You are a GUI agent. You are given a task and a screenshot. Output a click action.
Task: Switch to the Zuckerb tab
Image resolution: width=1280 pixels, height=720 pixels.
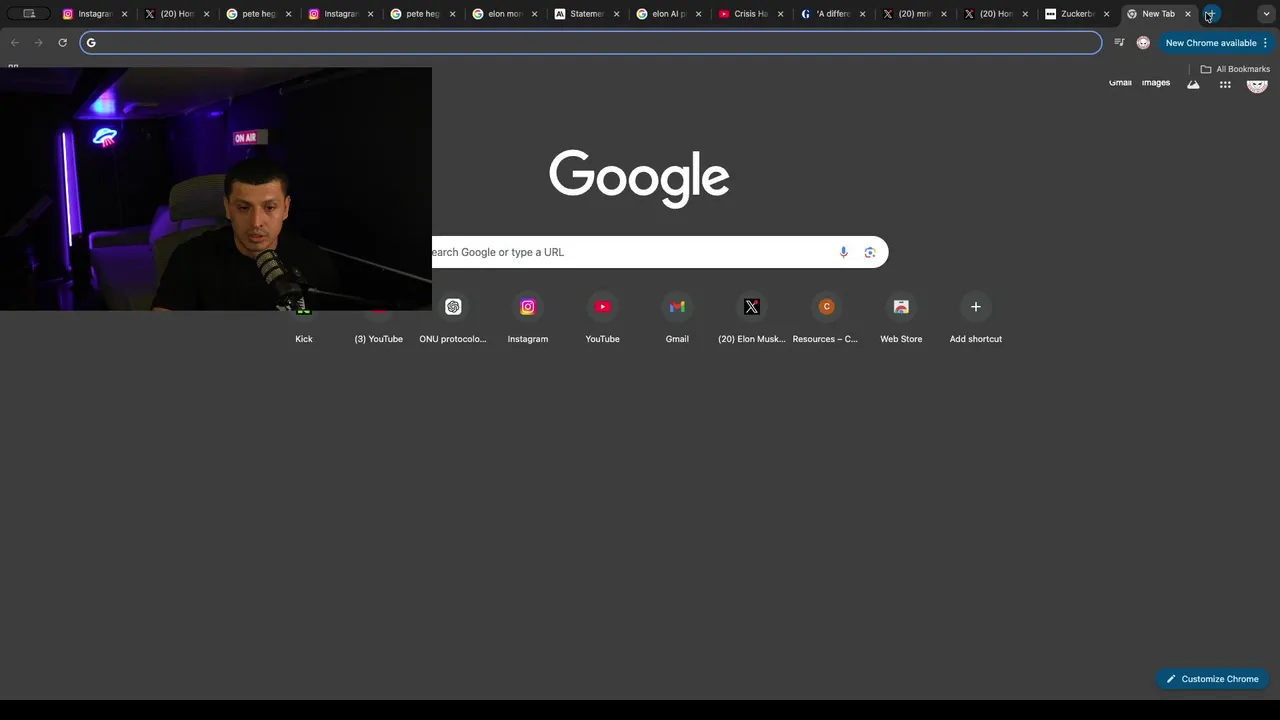[1078, 14]
